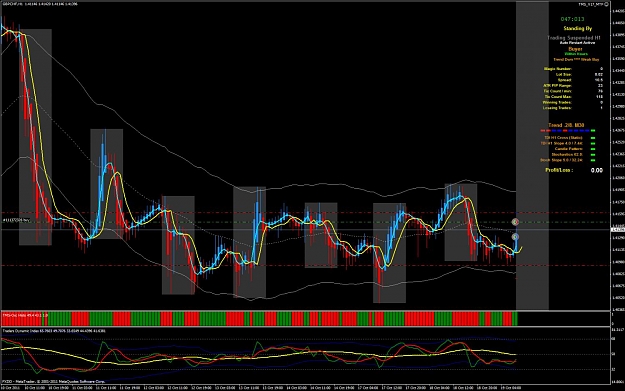Image resolution: width=625 pixels, height=391 pixels.
Task: Click the Trading Suspended H1 message
Action: 574,38
